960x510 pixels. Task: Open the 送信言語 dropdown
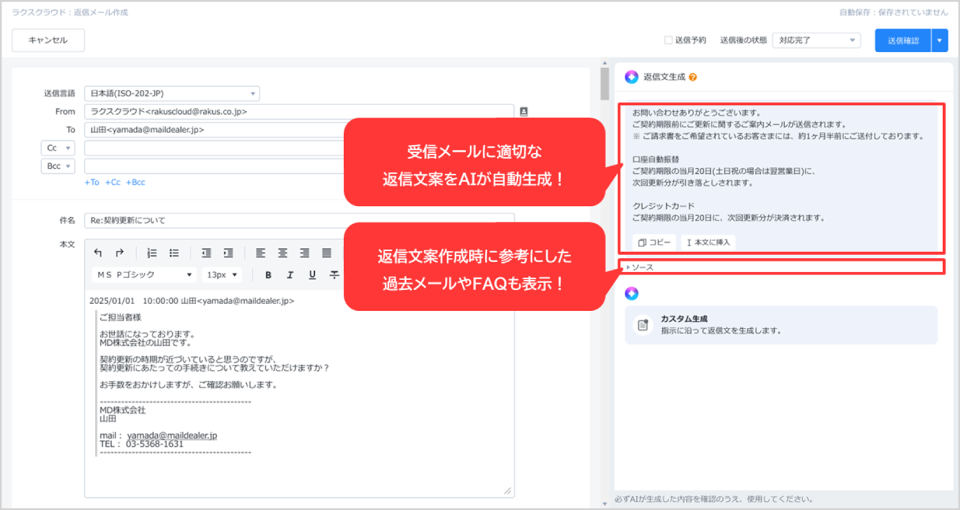tap(172, 94)
